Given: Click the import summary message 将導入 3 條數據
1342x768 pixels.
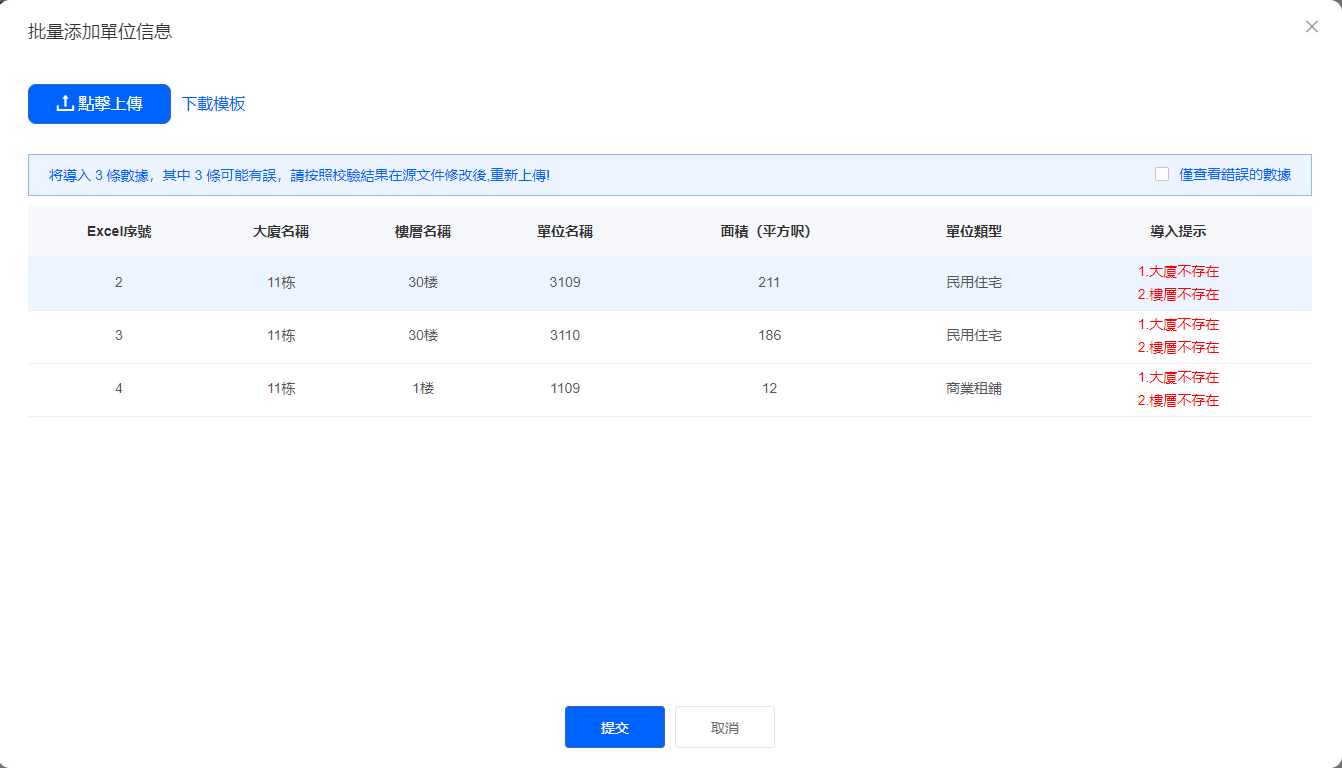Looking at the screenshot, I should tap(299, 175).
